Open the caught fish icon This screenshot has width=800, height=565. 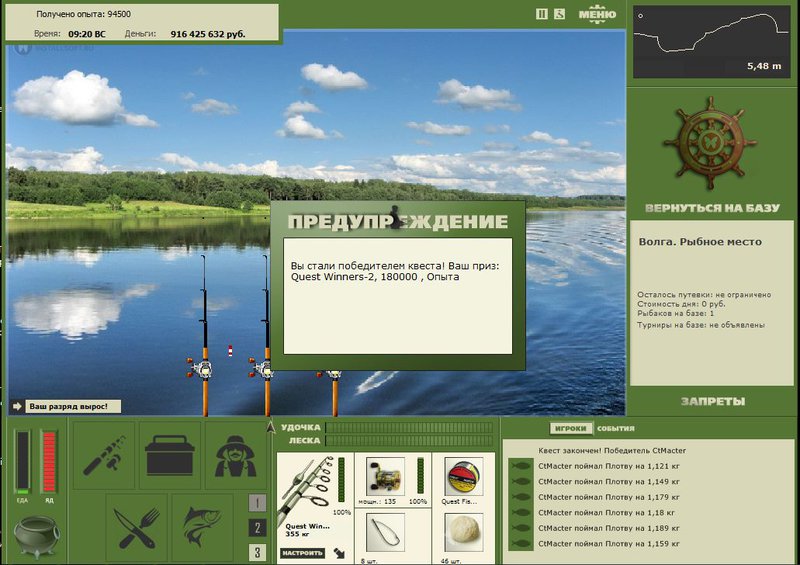click(203, 527)
